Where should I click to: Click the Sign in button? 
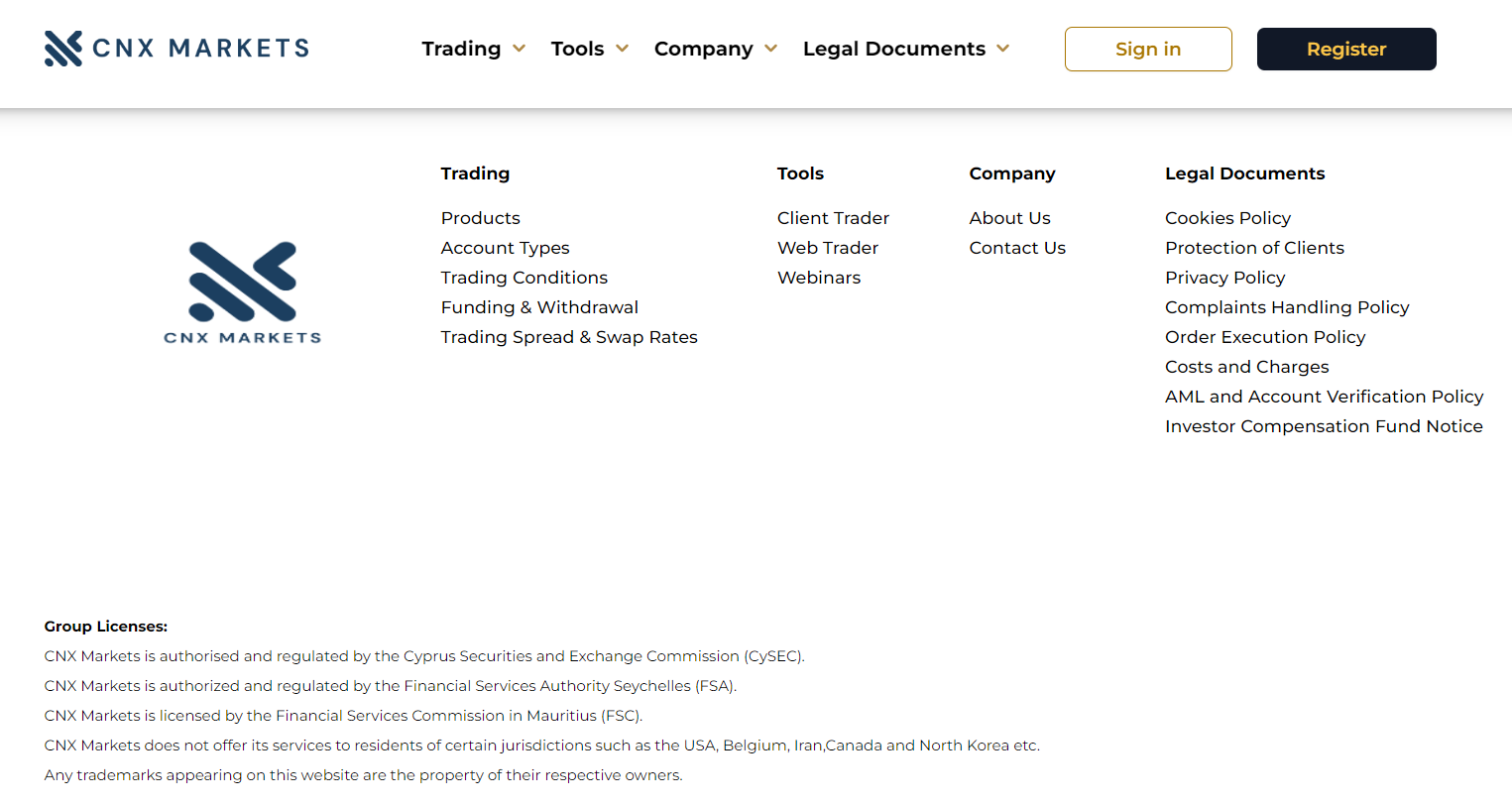(1148, 49)
